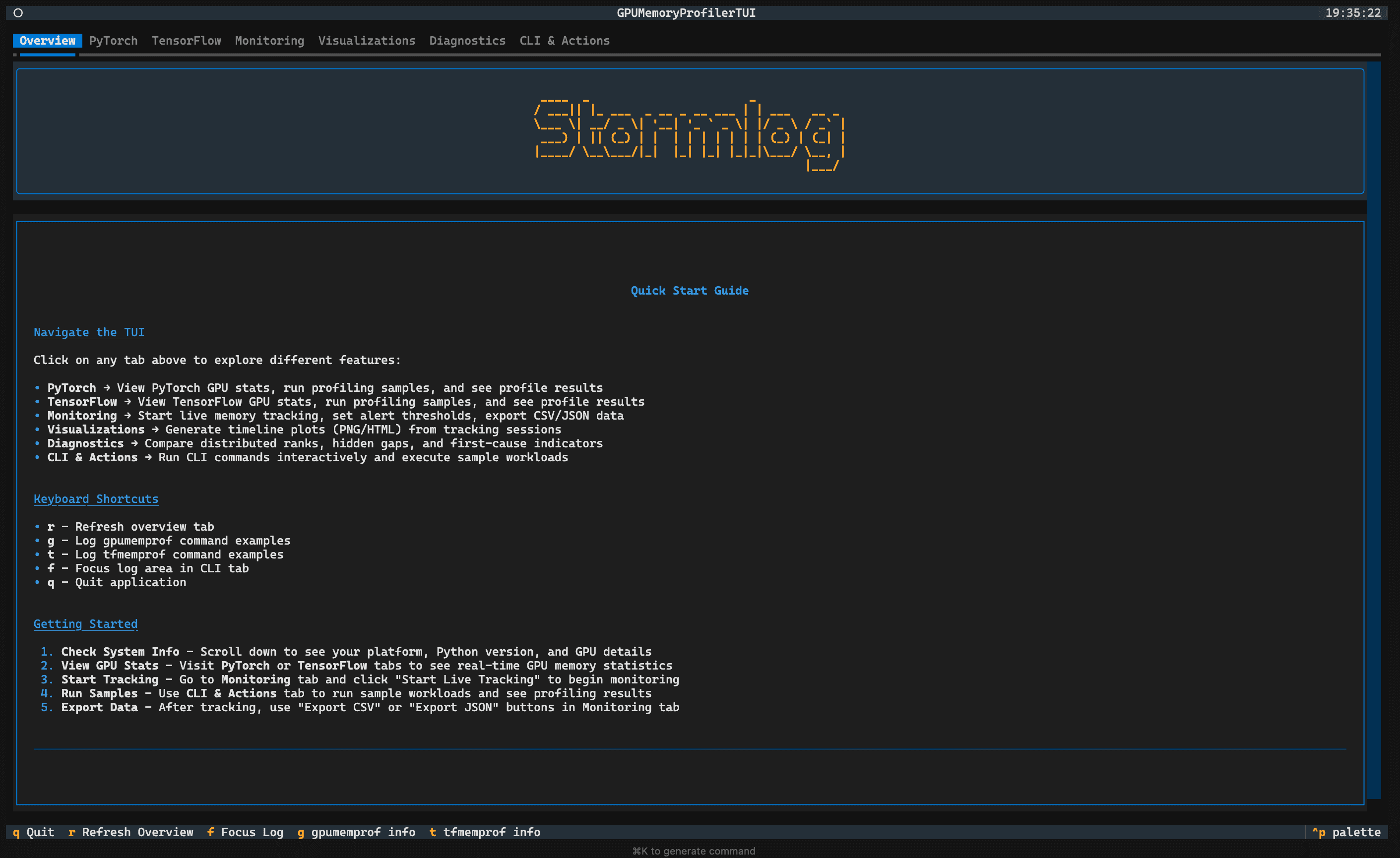The width and height of the screenshot is (1400, 858).
Task: Click the Navigate the TUI heading link
Action: (x=89, y=332)
